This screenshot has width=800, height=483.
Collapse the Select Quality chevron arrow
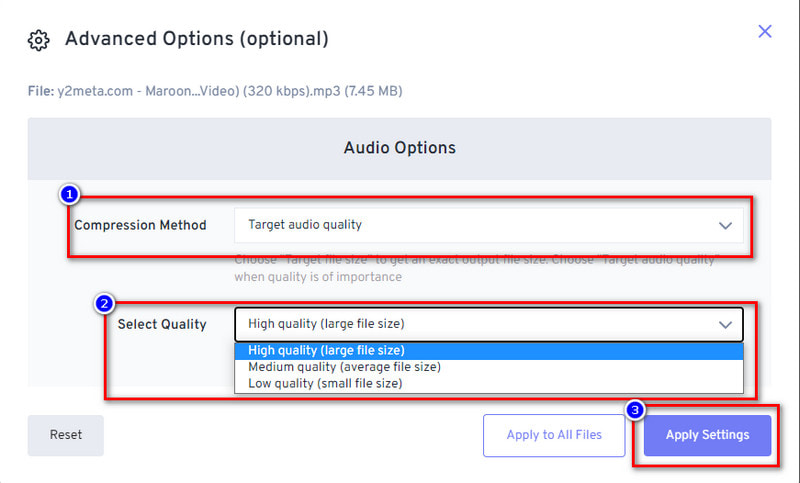pyautogui.click(x=725, y=324)
